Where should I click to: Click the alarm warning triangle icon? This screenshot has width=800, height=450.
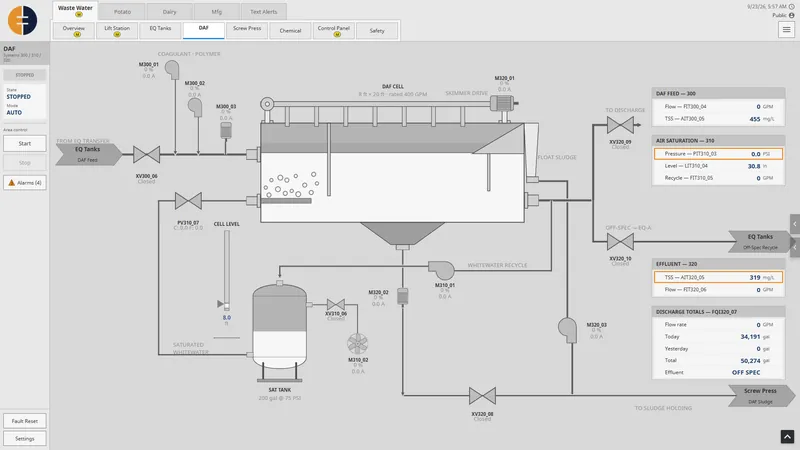[x=12, y=182]
